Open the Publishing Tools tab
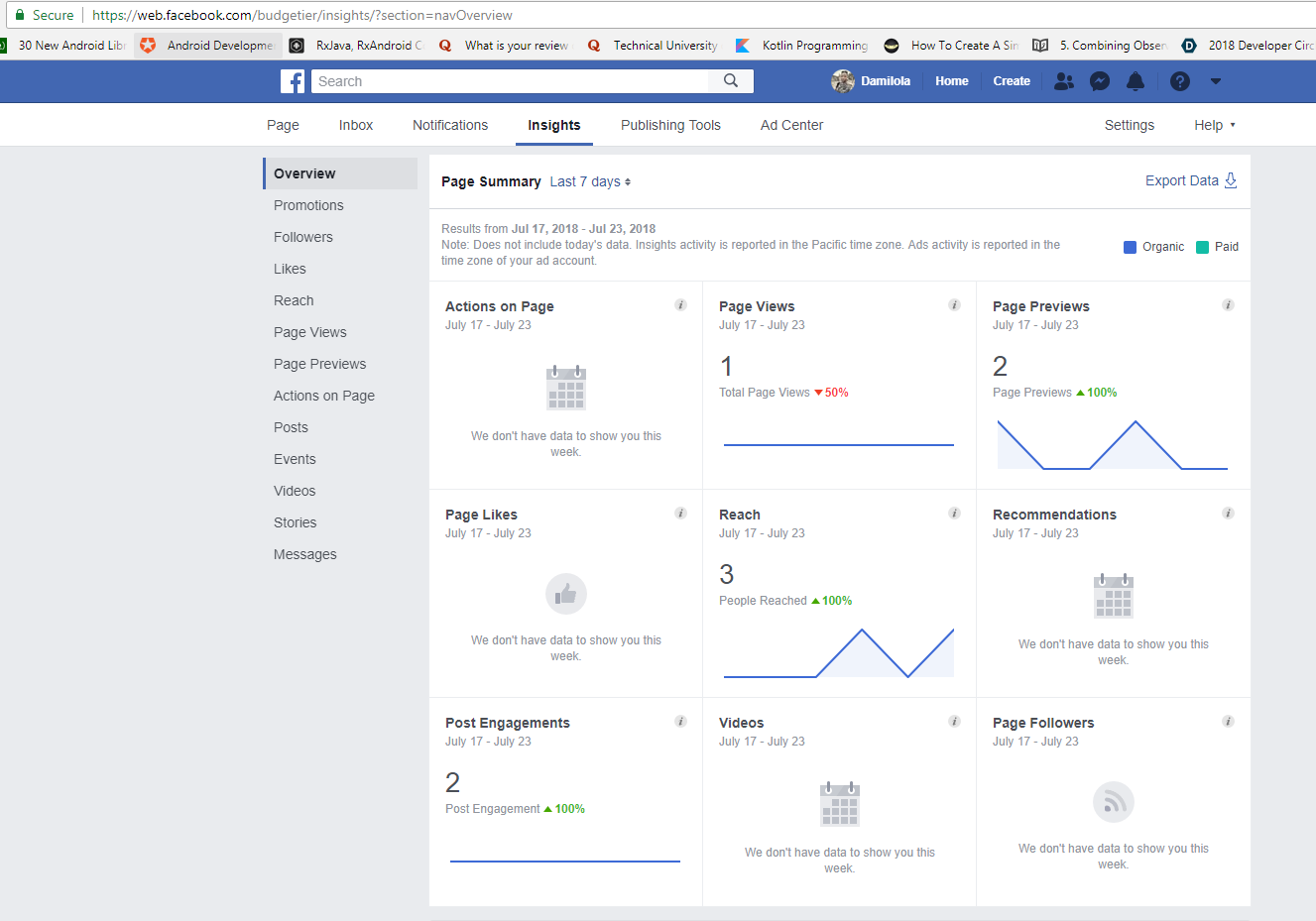Viewport: 1316px width, 921px height. point(670,125)
